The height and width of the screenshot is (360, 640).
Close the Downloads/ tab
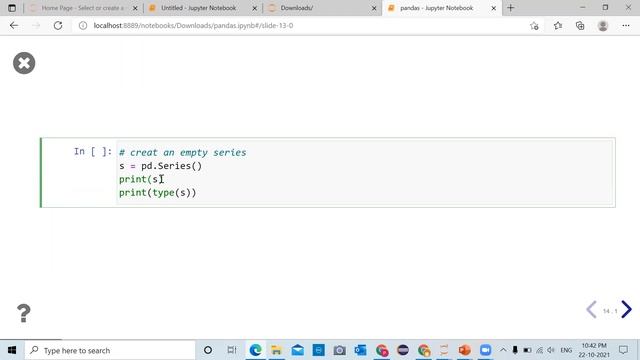click(x=374, y=8)
